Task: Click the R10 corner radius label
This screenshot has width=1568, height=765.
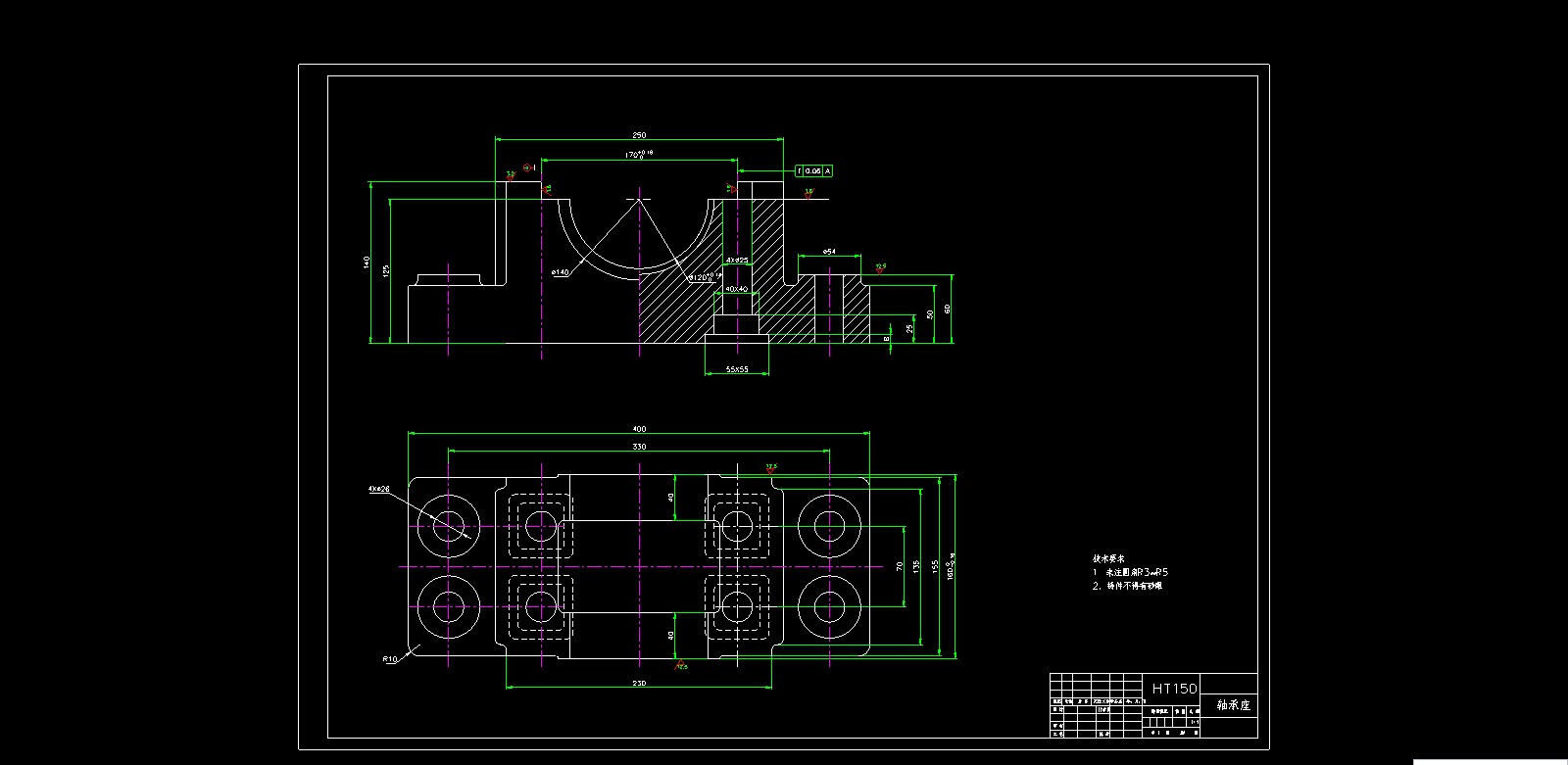Action: 389,659
